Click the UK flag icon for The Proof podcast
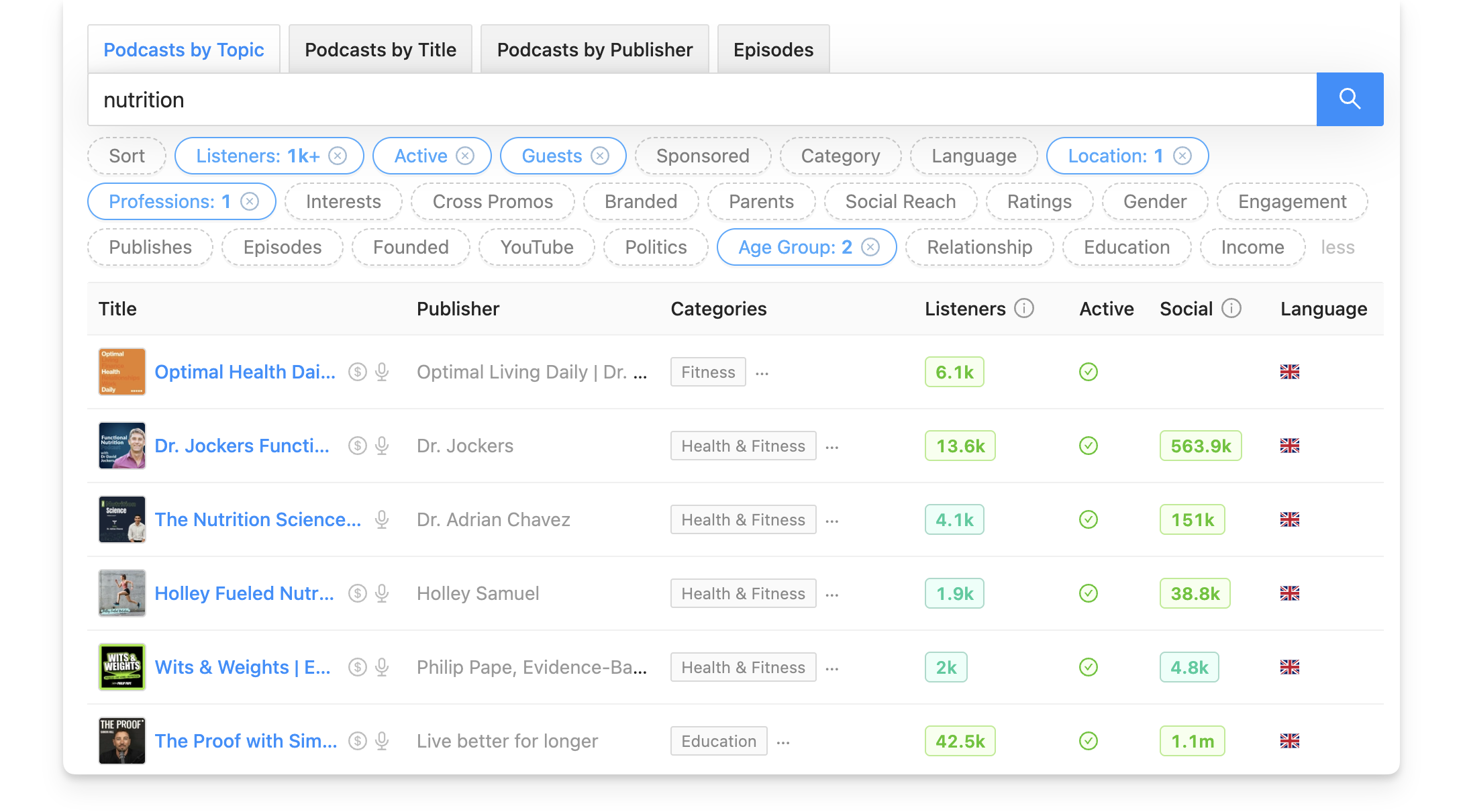Screen dimensions: 1463x812 [1290, 741]
